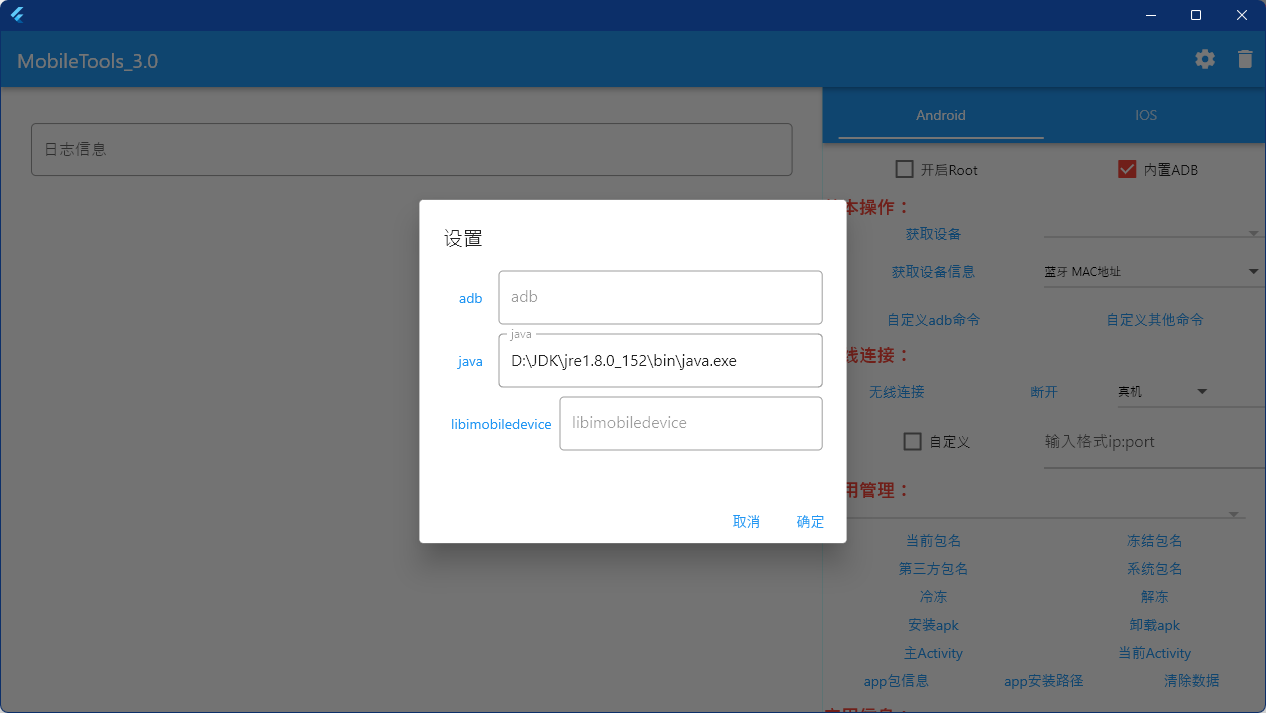Close the MobileTools window

coord(1242,15)
